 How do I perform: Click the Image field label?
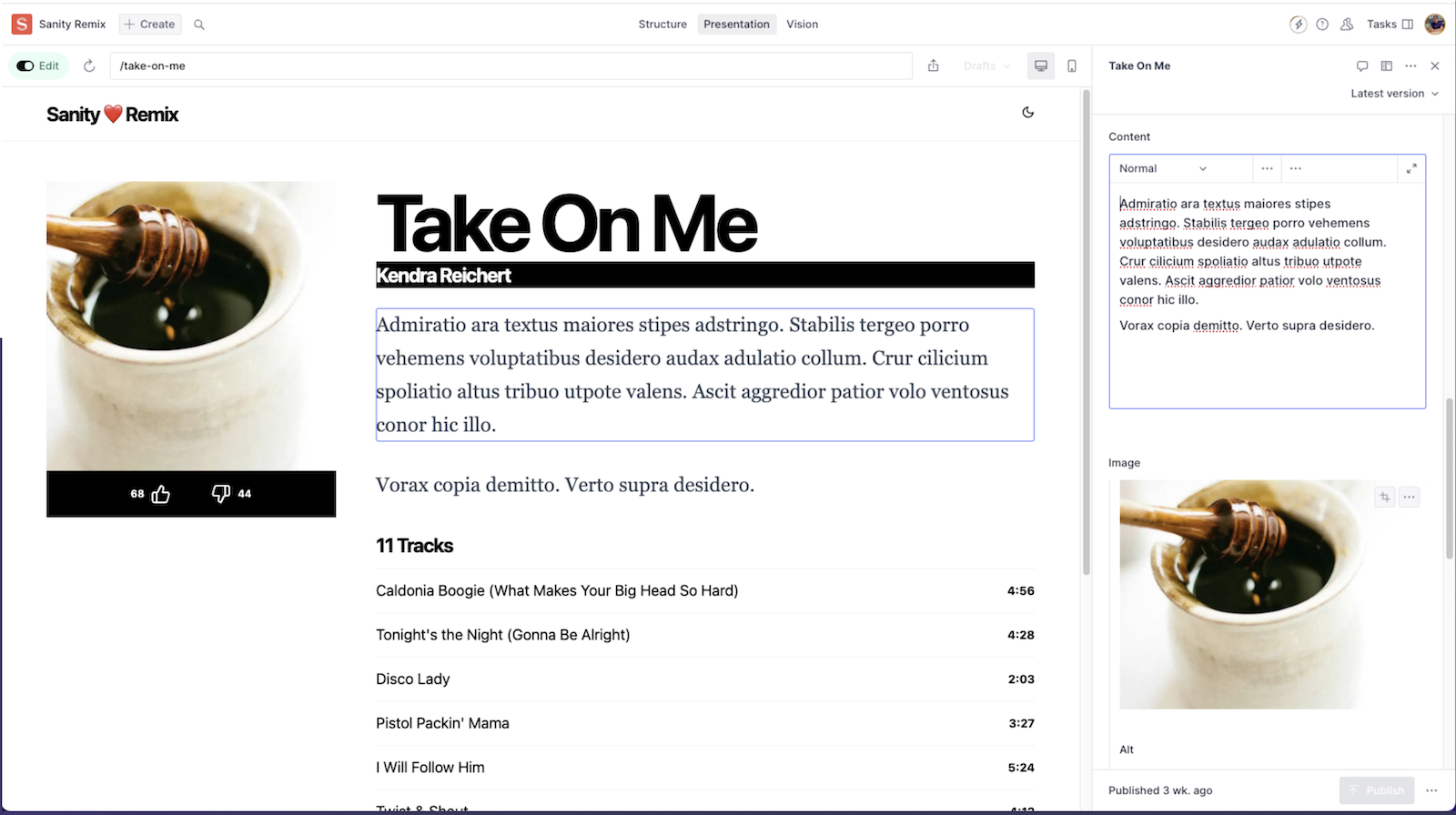(x=1124, y=463)
